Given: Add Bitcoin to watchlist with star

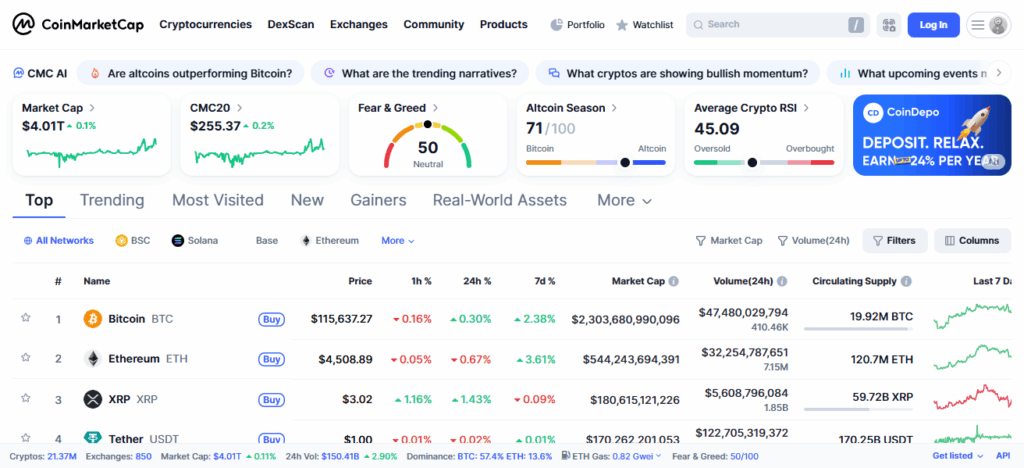Looking at the screenshot, I should pyautogui.click(x=25, y=318).
